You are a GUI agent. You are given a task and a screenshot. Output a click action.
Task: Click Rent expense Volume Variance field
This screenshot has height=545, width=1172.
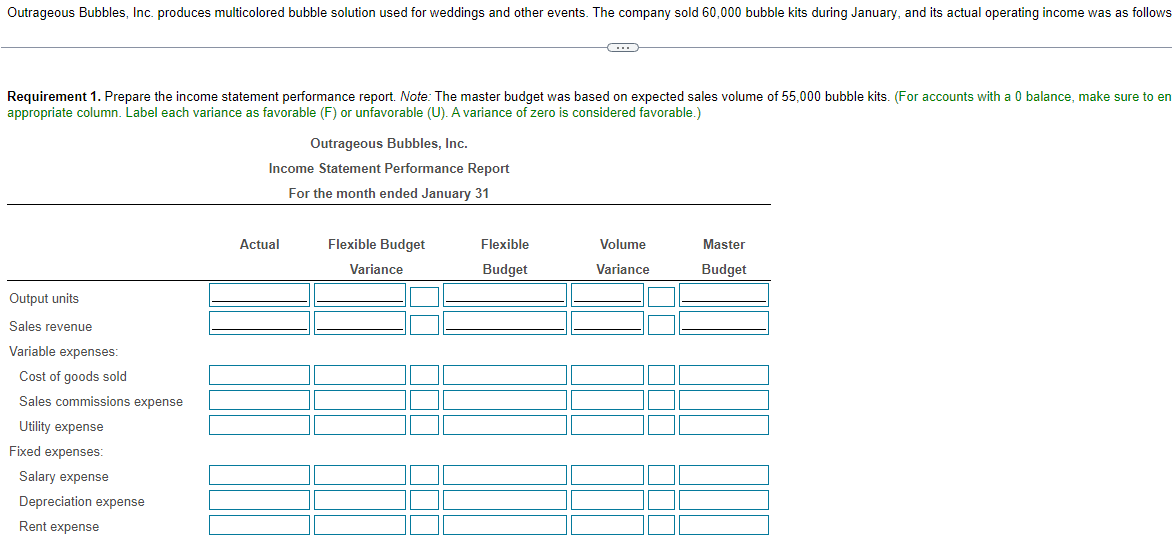point(607,525)
